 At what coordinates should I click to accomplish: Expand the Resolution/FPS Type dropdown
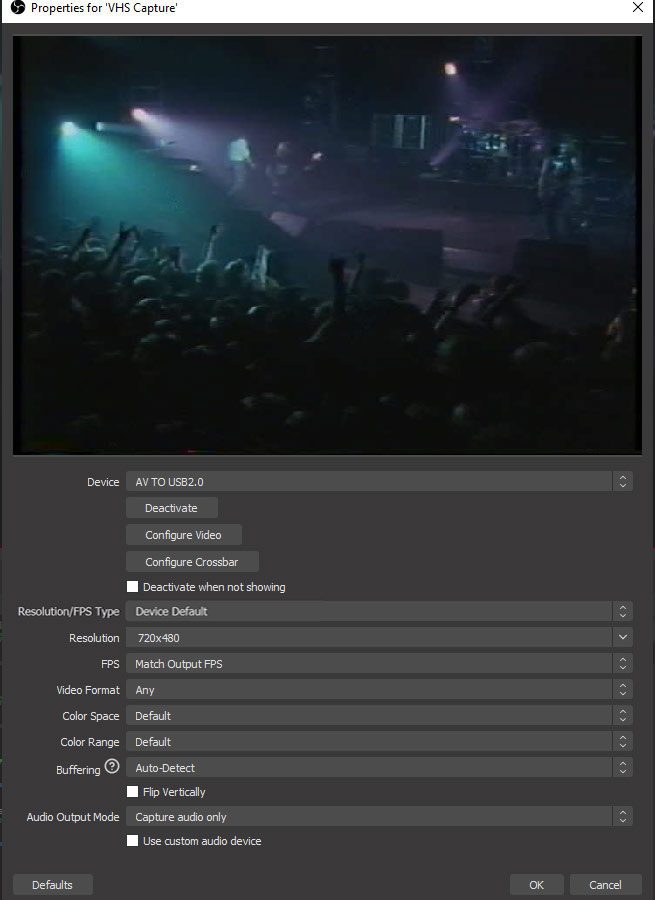[378, 611]
